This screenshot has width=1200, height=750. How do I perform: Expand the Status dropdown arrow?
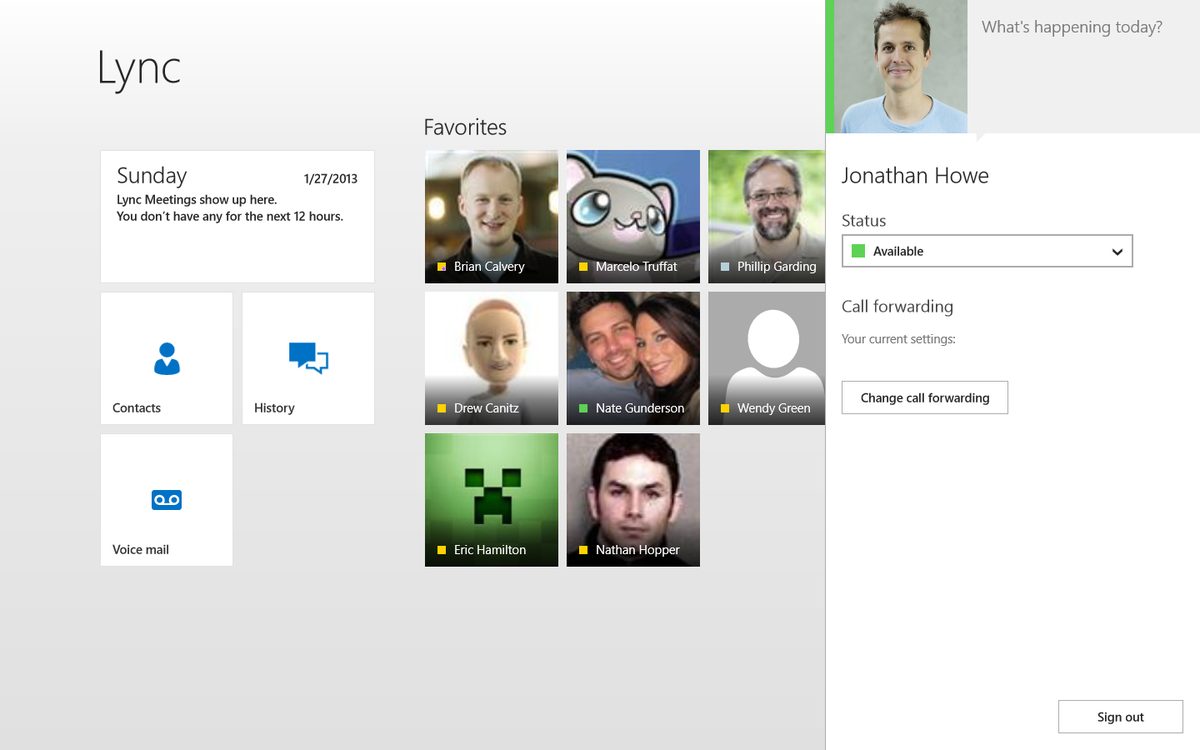(1117, 252)
